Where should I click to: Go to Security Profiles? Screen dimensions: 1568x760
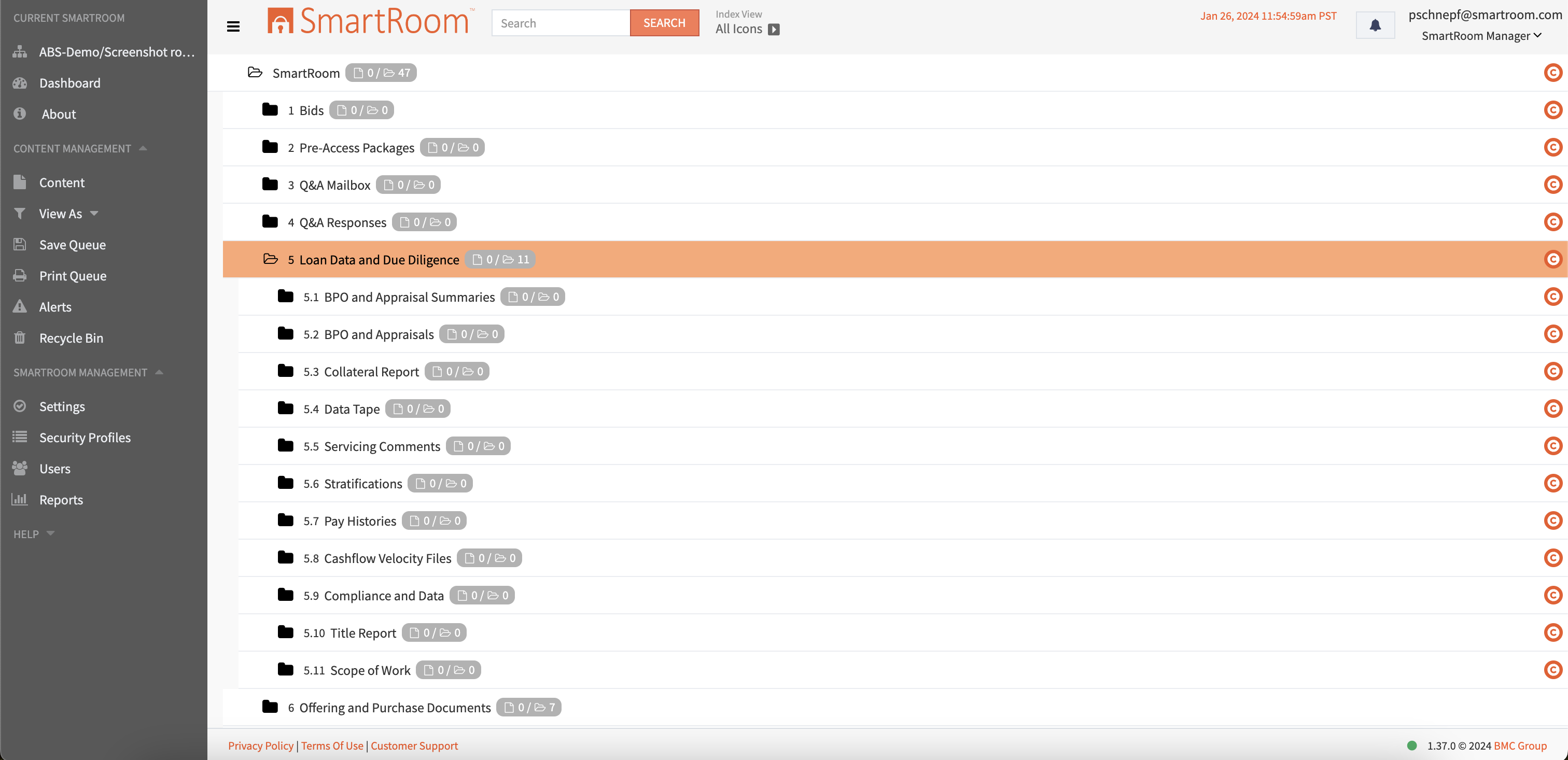85,438
